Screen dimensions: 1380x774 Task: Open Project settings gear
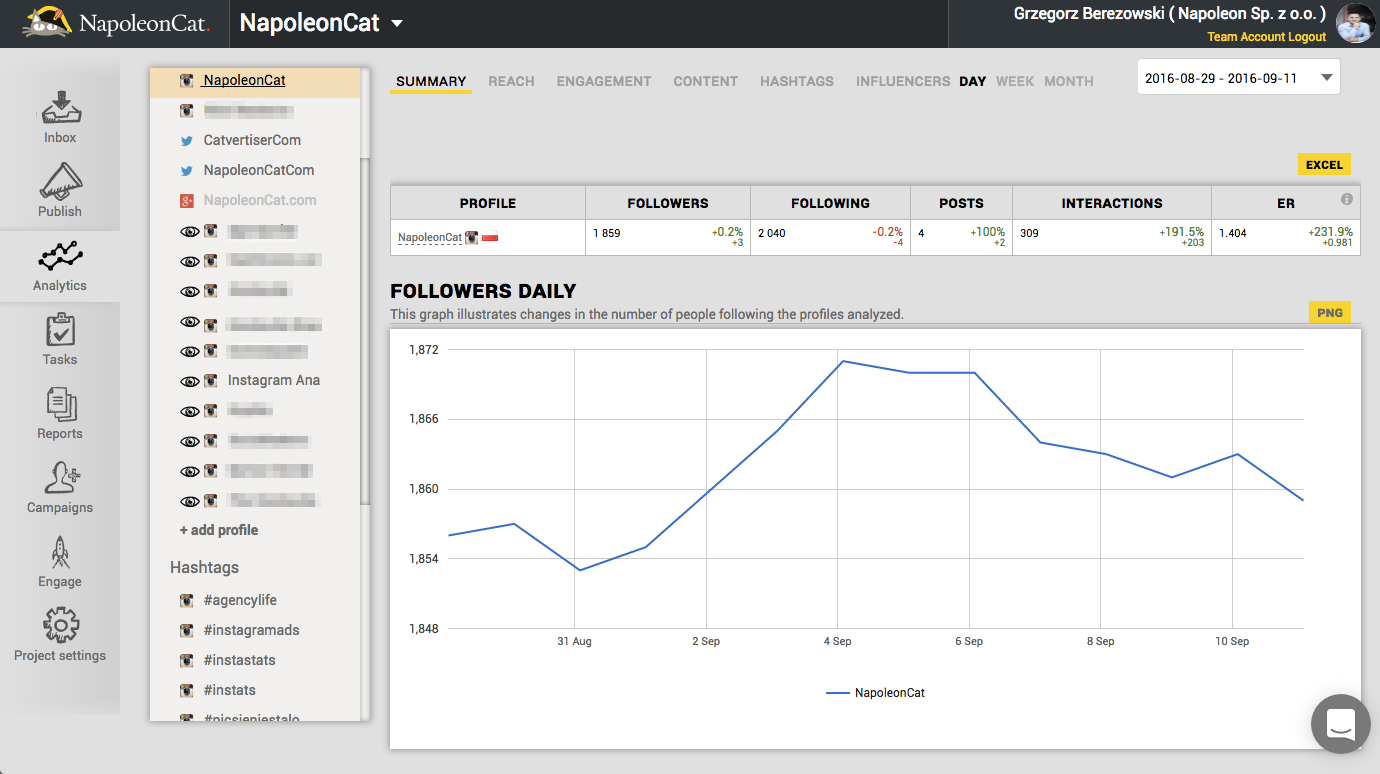pyautogui.click(x=60, y=635)
